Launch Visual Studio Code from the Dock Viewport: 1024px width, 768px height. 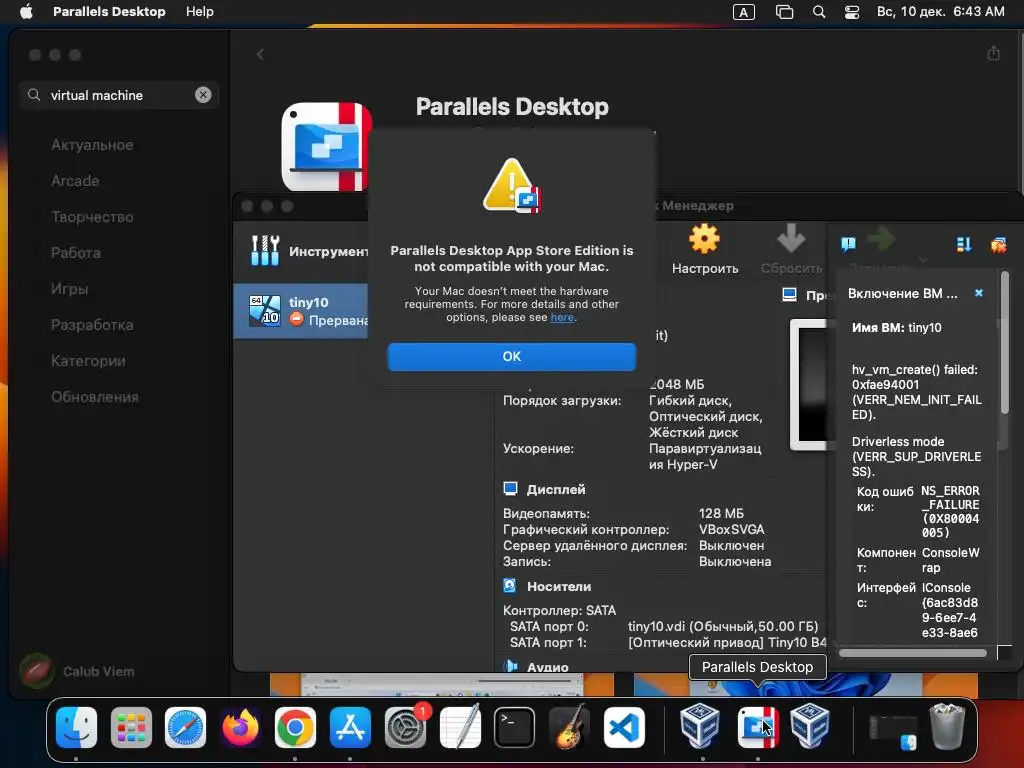pyautogui.click(x=624, y=727)
